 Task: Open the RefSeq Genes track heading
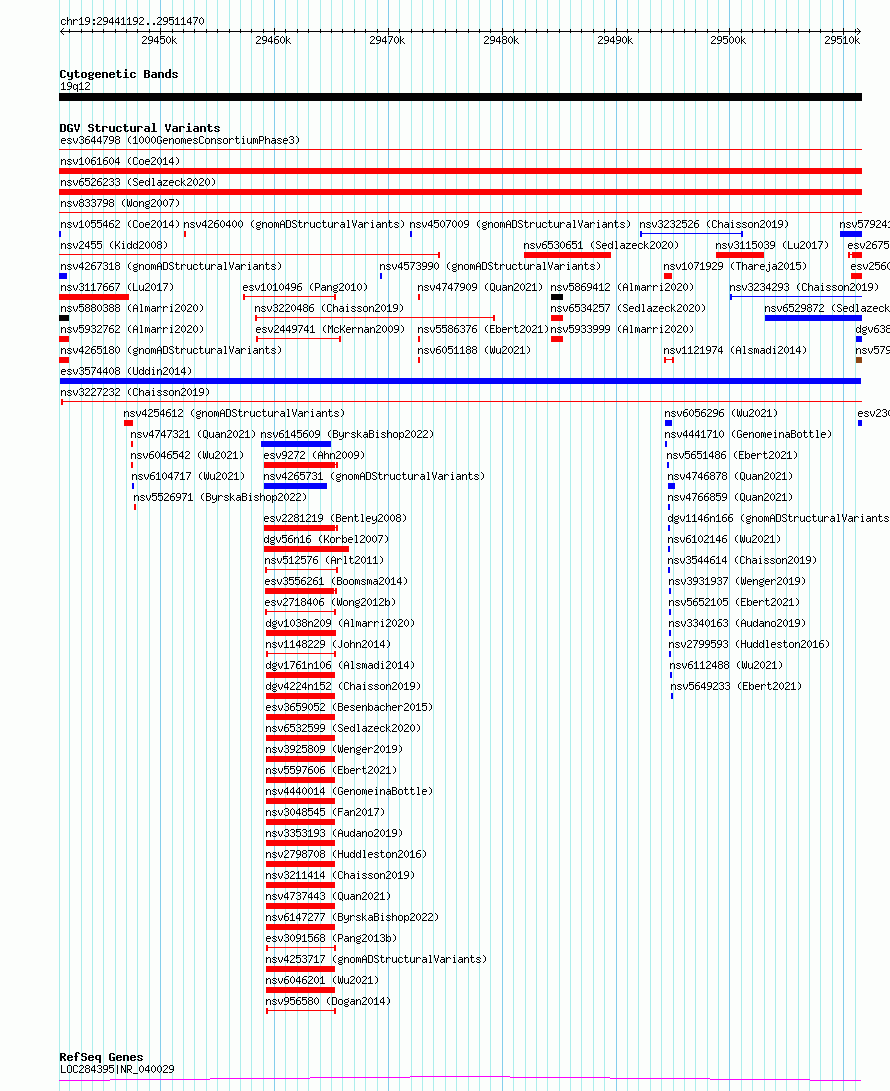(101, 1057)
